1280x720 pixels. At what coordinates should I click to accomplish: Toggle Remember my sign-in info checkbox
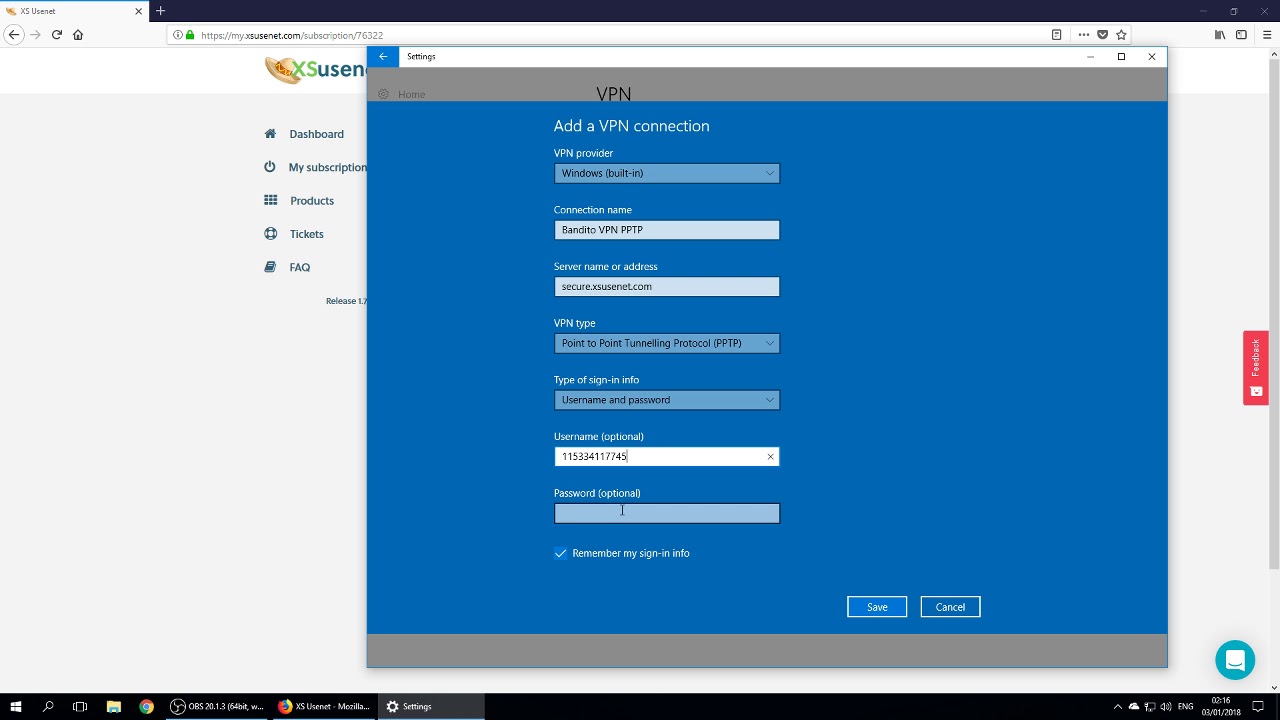coord(560,553)
